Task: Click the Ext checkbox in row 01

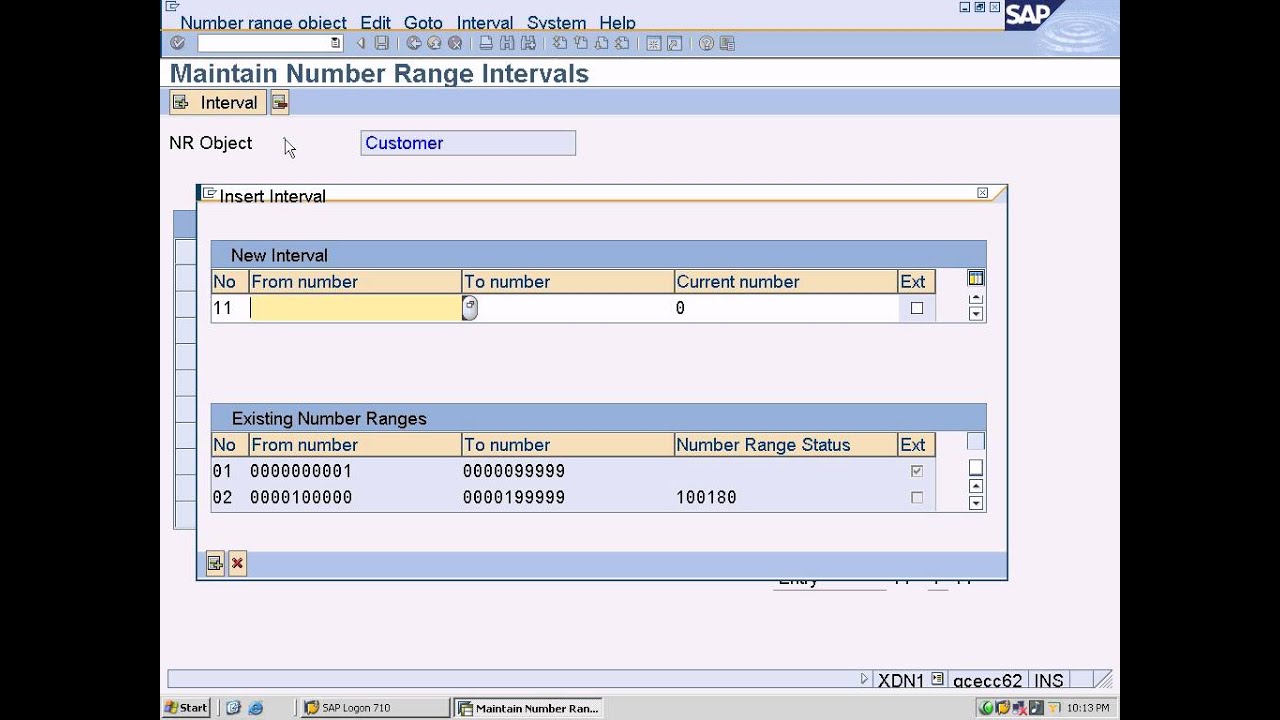Action: pyautogui.click(x=917, y=471)
